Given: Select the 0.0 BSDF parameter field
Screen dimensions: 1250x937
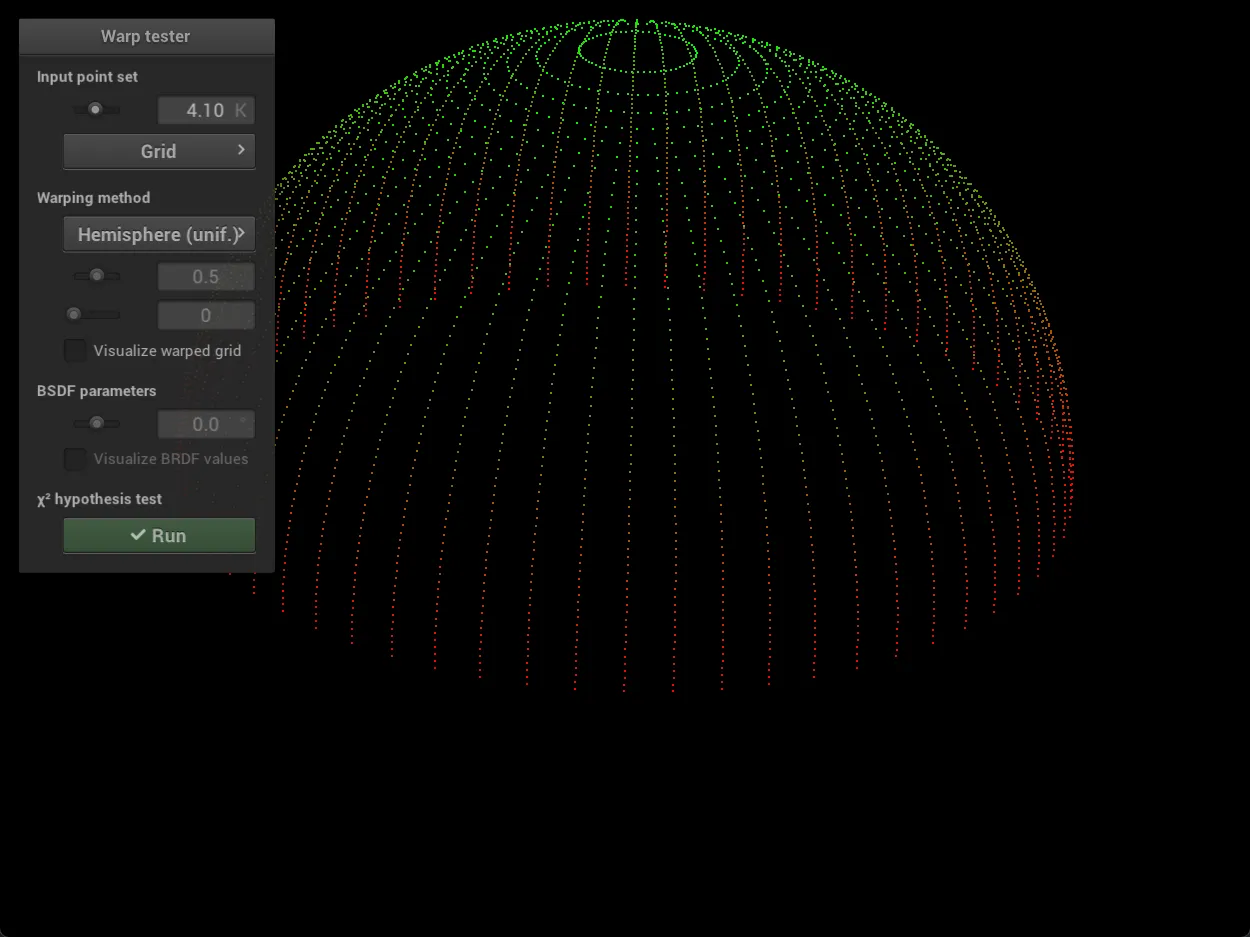Looking at the screenshot, I should click(205, 424).
